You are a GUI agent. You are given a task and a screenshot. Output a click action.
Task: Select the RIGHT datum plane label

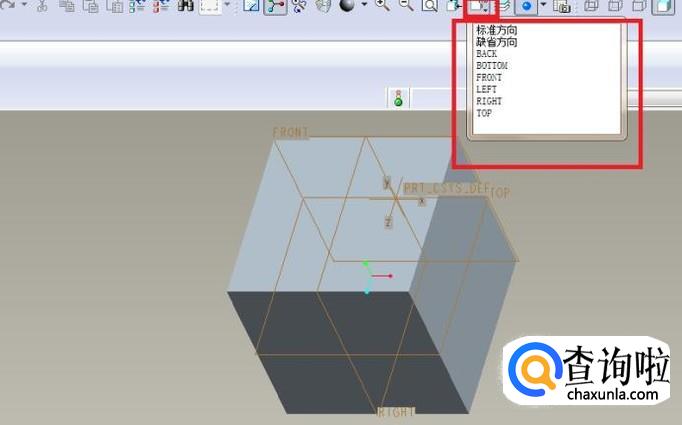[x=396, y=412]
